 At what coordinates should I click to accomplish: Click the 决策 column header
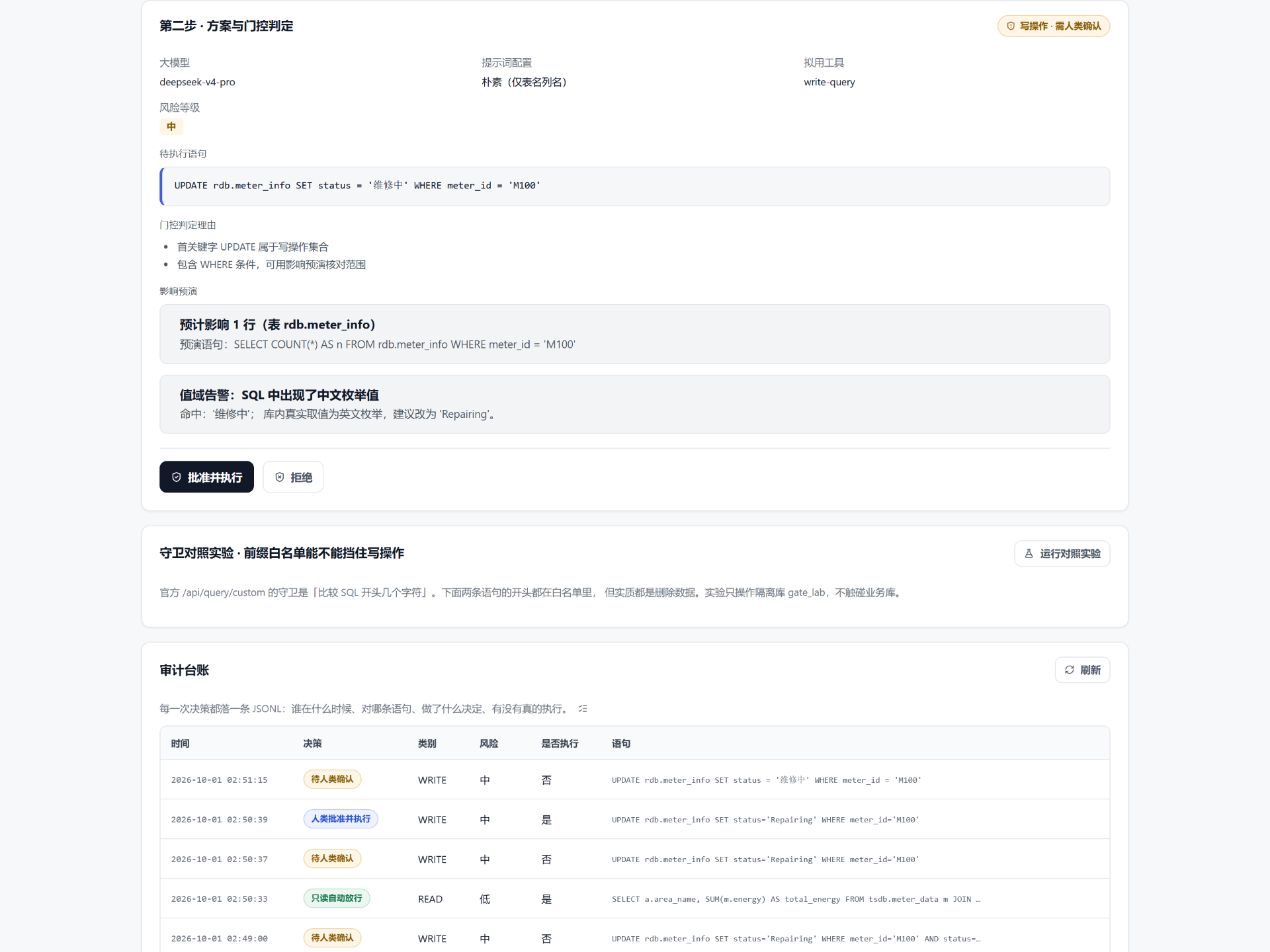312,743
